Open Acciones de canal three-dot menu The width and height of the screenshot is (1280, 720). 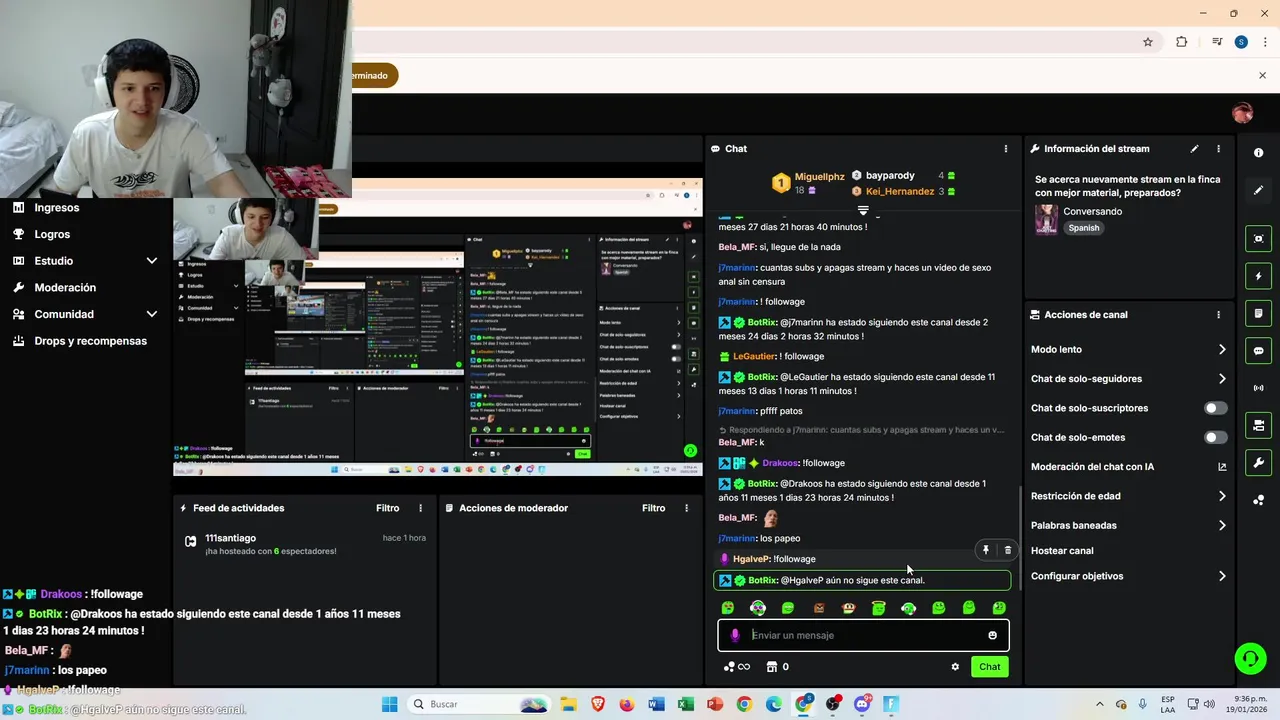(x=1218, y=315)
